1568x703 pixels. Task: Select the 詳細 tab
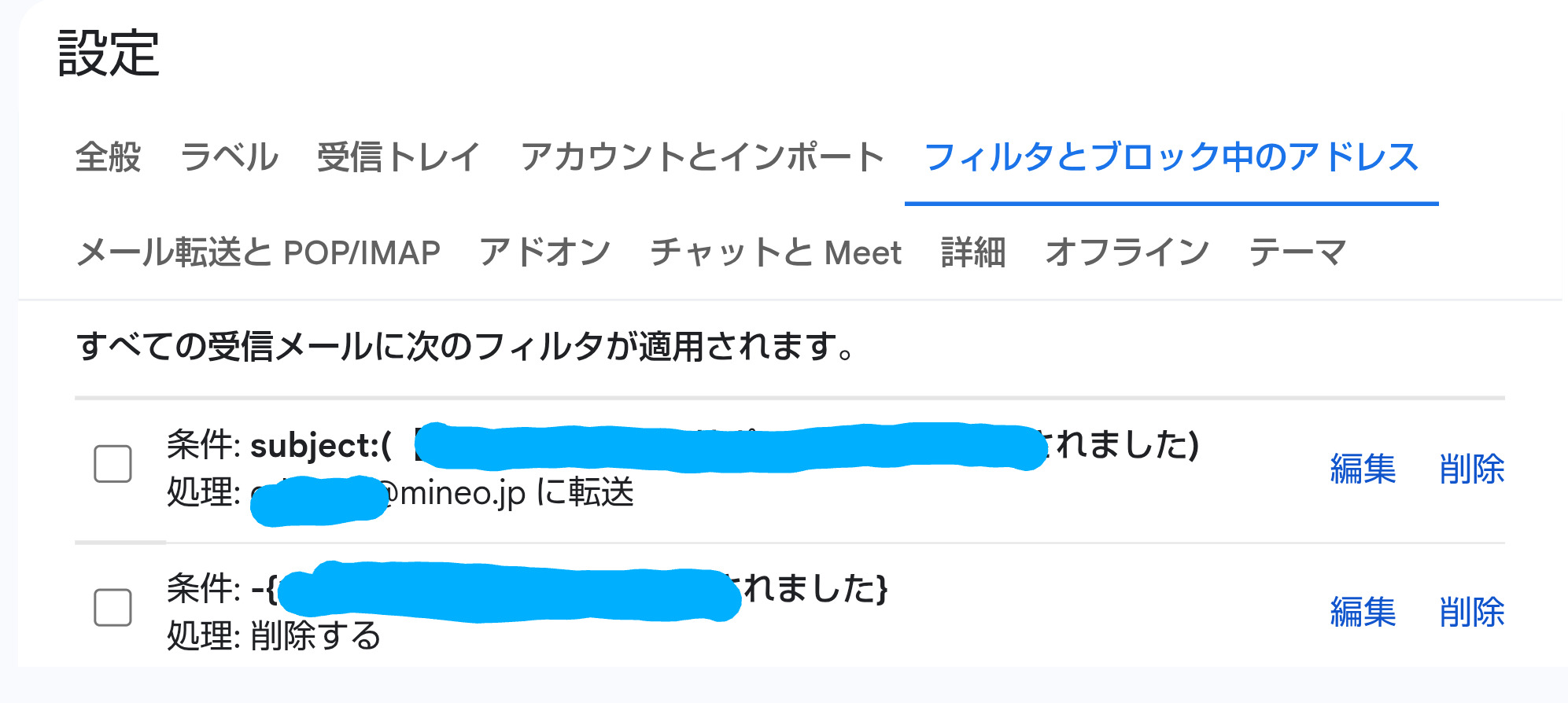pos(973,253)
